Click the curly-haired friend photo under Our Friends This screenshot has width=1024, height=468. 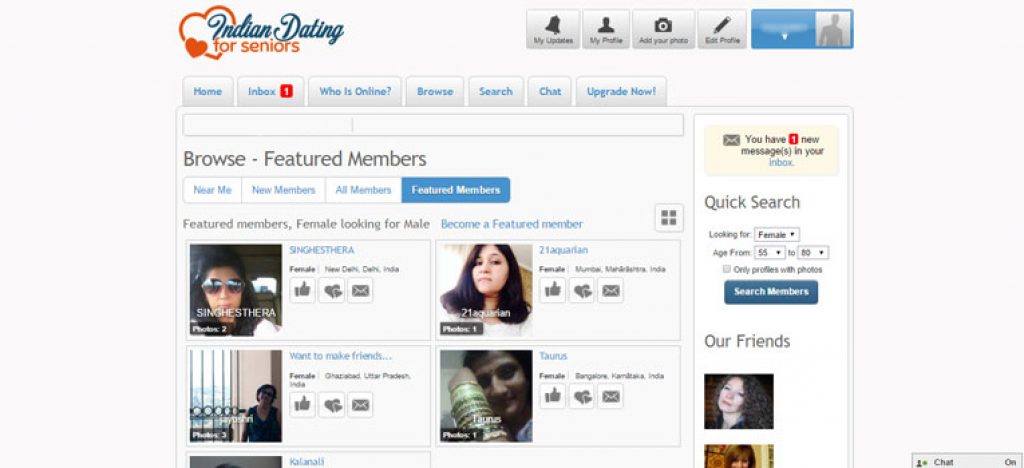coord(739,401)
